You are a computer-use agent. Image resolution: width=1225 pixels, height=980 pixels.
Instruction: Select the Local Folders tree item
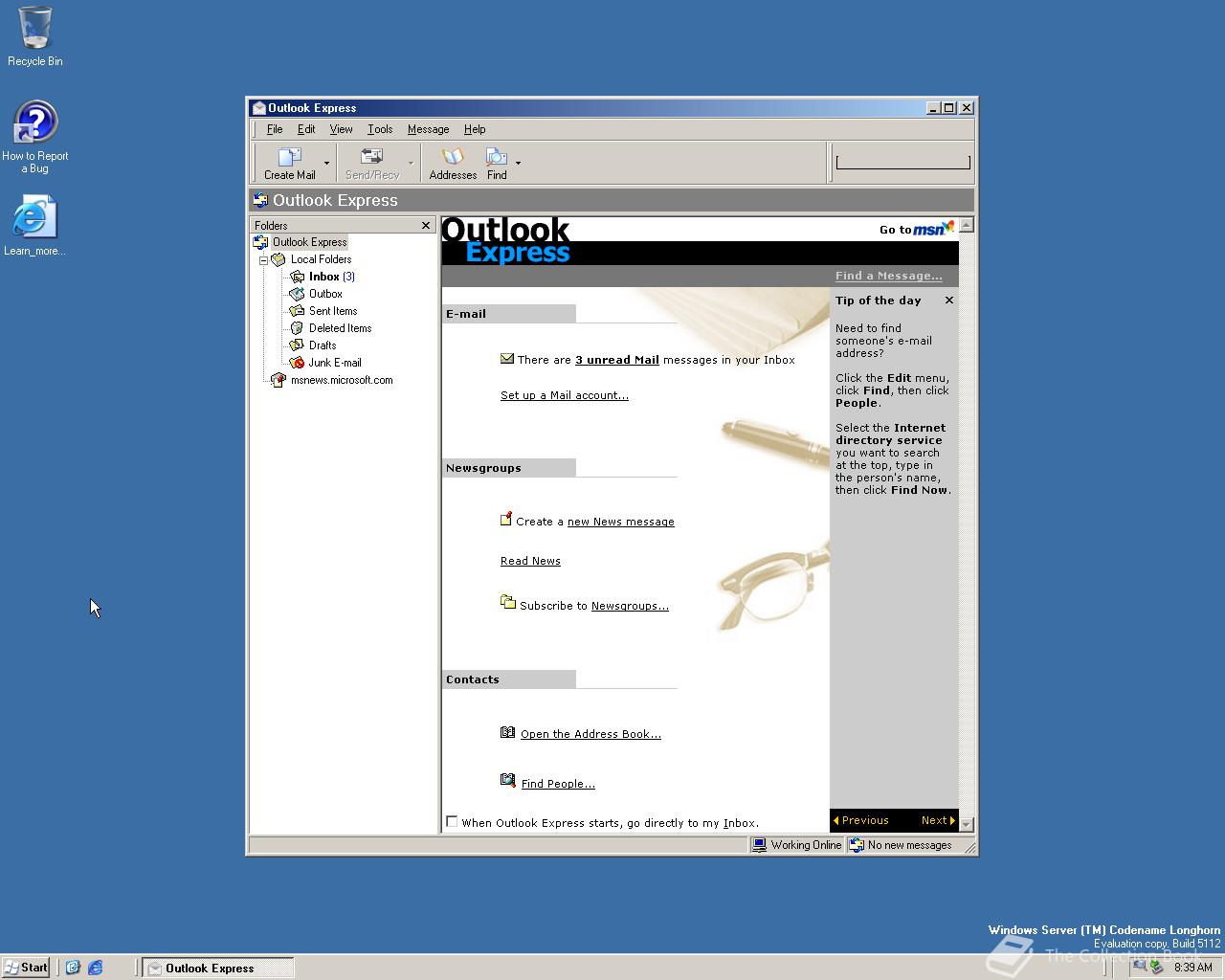321,259
